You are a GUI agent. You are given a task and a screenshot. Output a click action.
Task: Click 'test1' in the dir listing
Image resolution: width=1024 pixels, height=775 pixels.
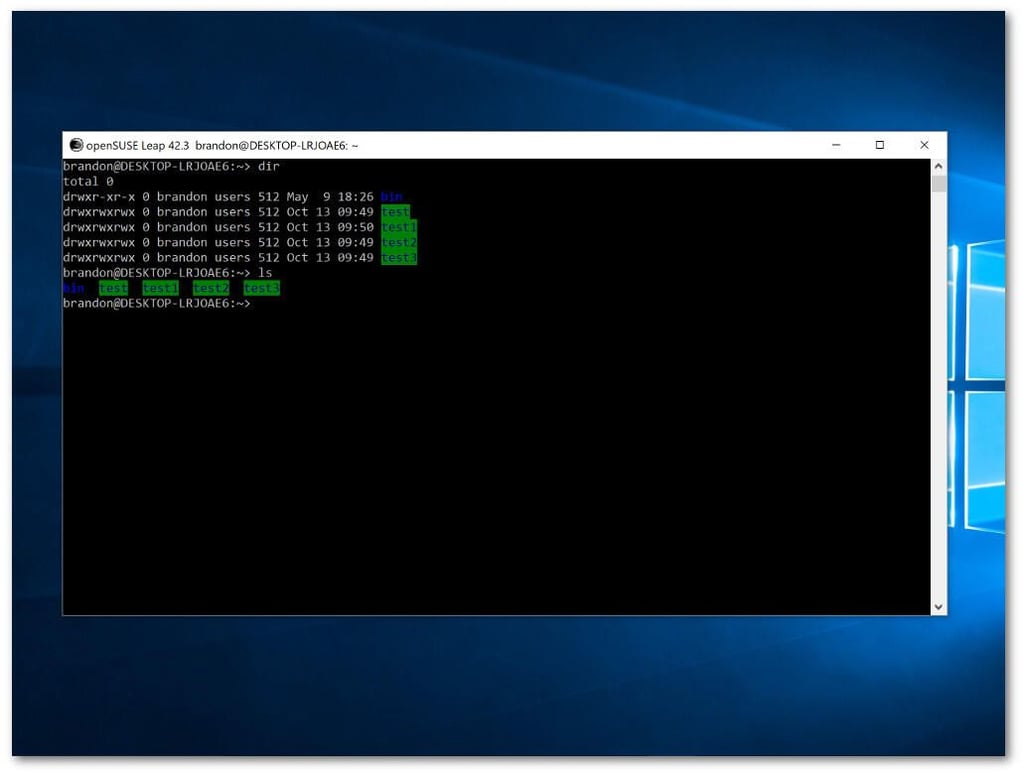(x=399, y=227)
